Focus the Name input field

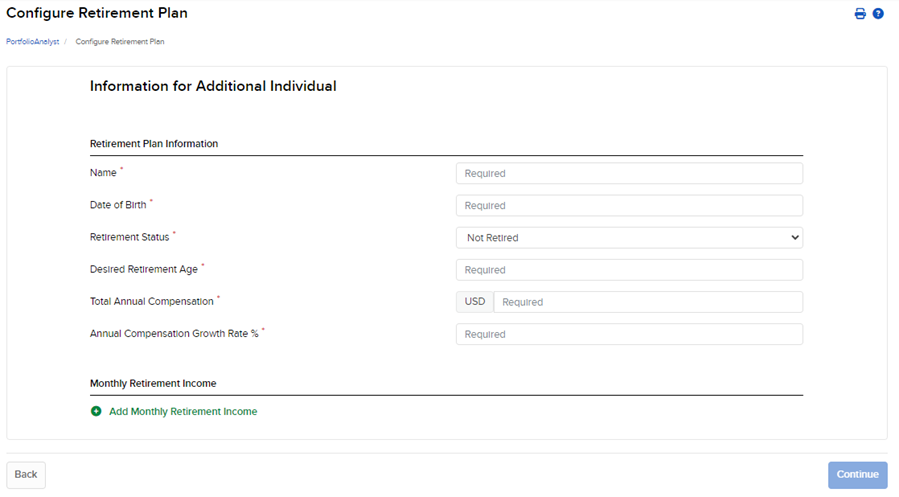629,174
